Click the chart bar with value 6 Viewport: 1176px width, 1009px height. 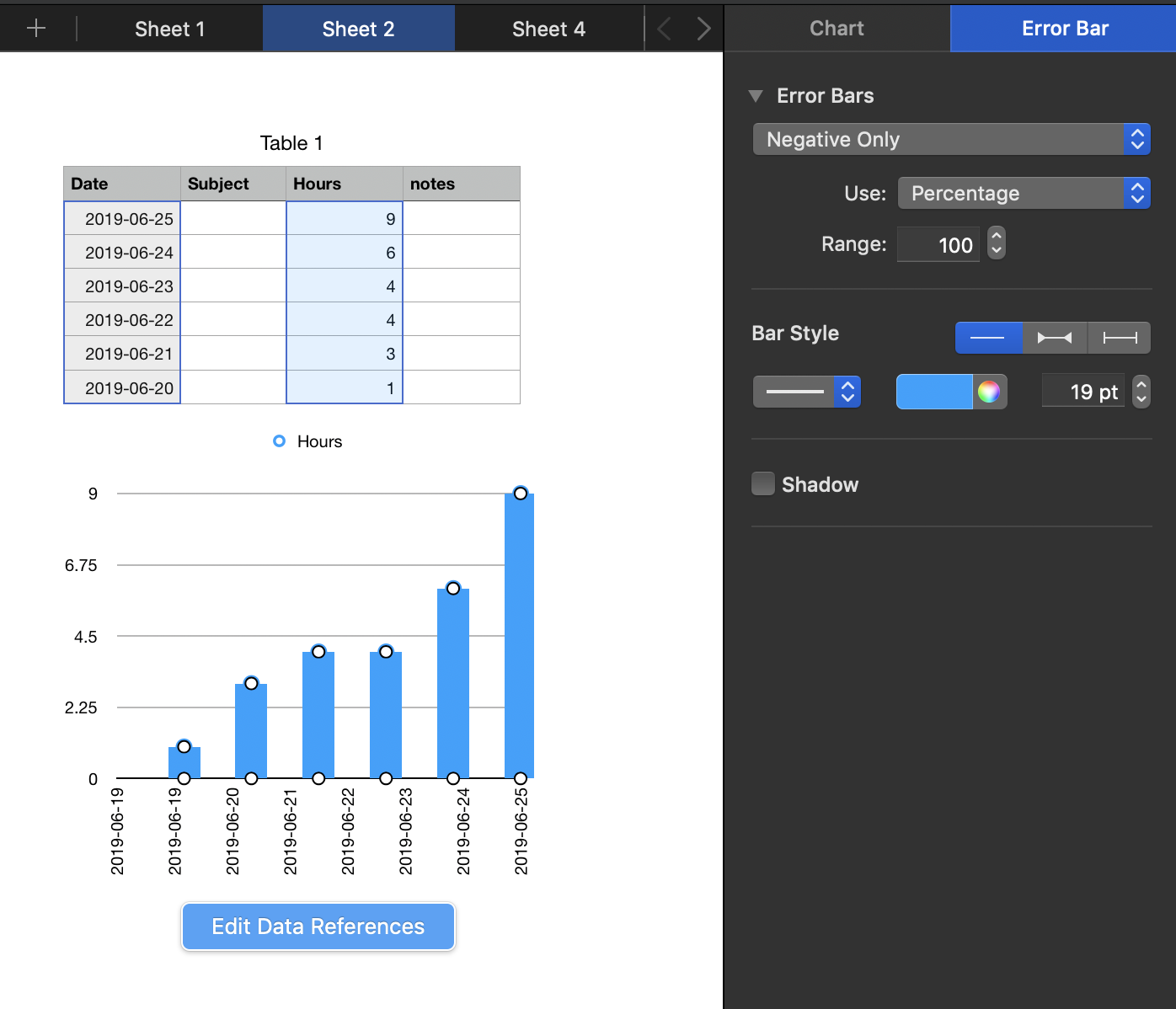[x=453, y=683]
